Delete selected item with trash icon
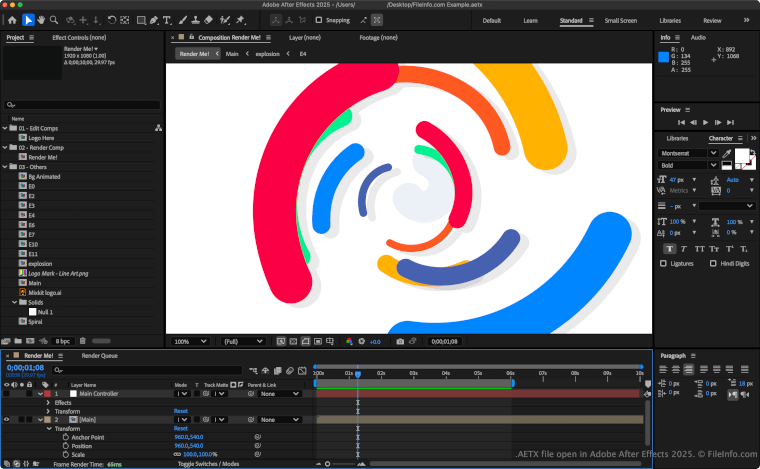 tap(82, 341)
